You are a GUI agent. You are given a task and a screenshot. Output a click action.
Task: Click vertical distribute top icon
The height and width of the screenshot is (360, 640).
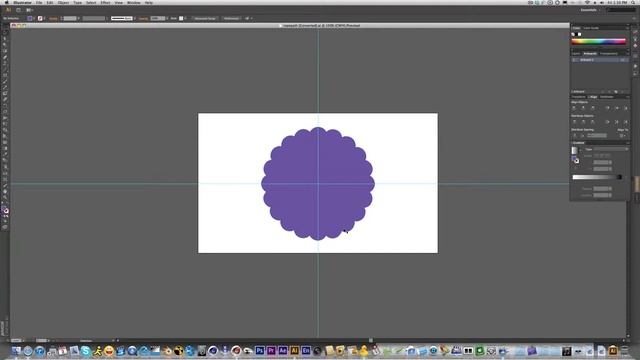[574, 122]
